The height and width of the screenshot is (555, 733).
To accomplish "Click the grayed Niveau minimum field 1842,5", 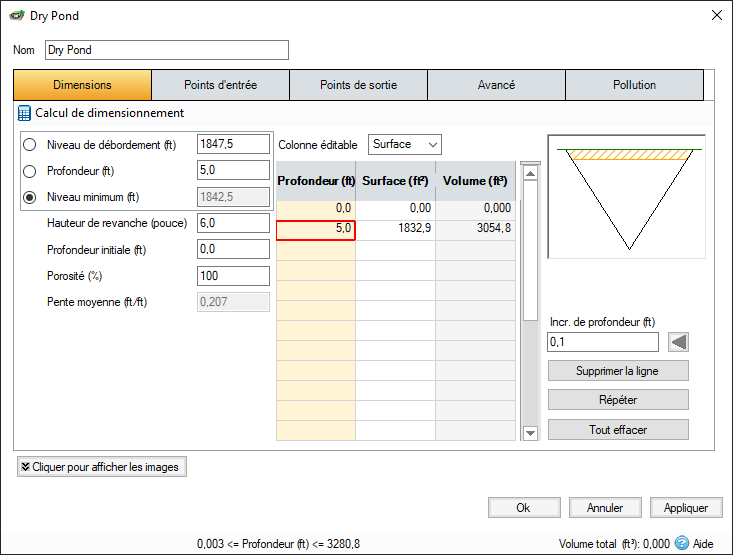I will click(233, 197).
